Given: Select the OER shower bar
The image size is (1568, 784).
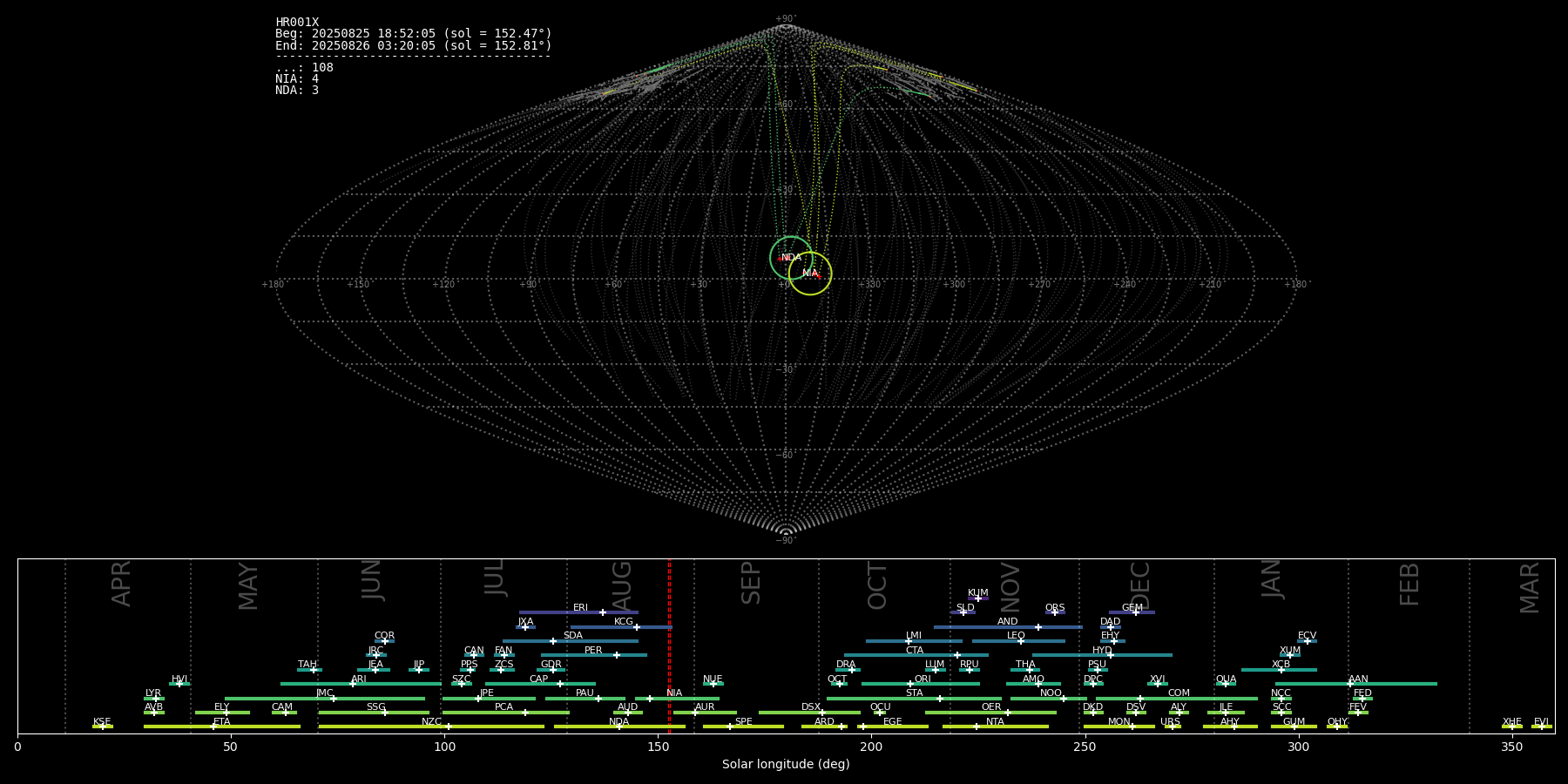Looking at the screenshot, I should click(990, 713).
